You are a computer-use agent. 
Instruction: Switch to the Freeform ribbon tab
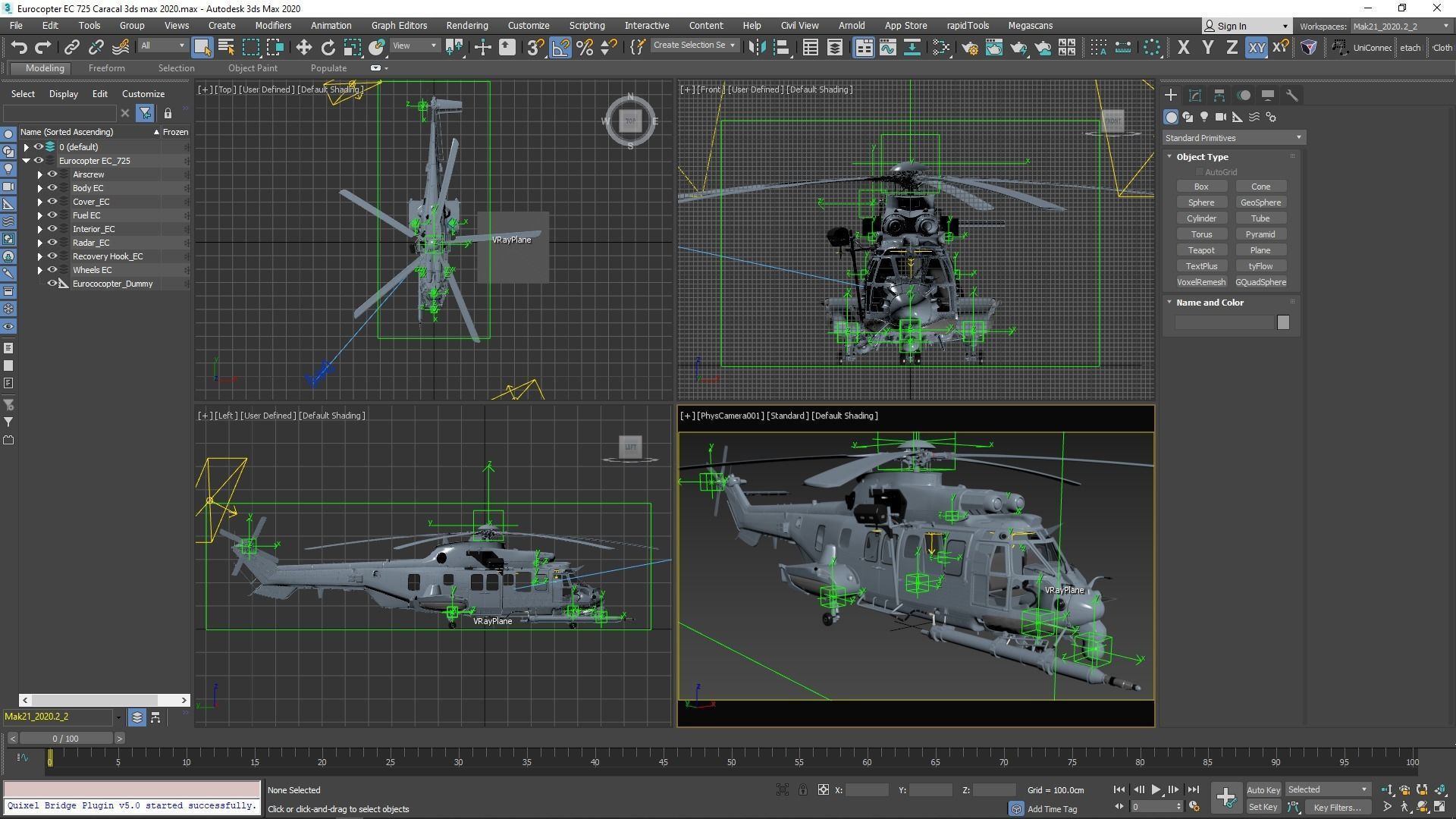tap(106, 68)
